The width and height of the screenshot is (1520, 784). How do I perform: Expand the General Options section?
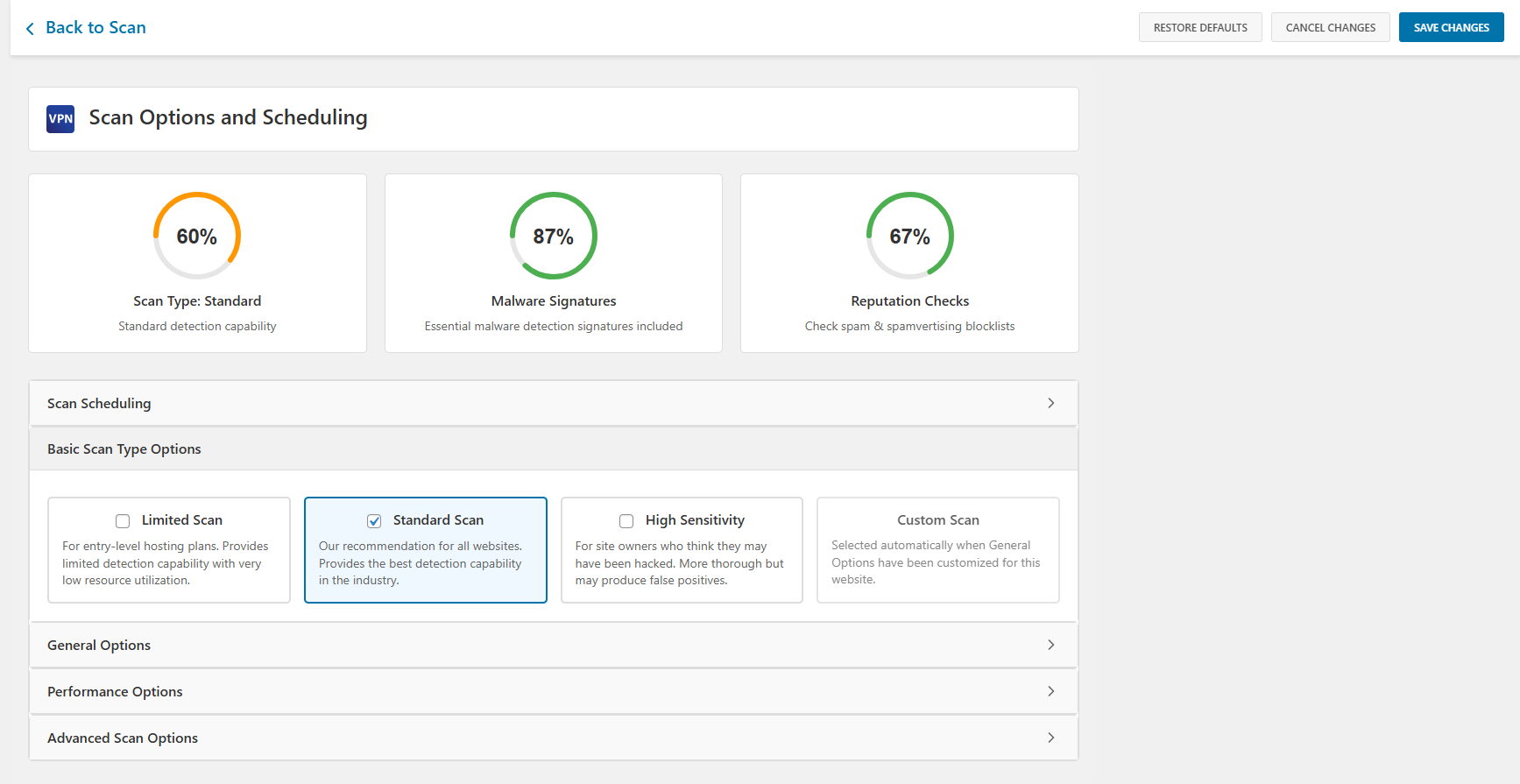pyautogui.click(x=554, y=645)
